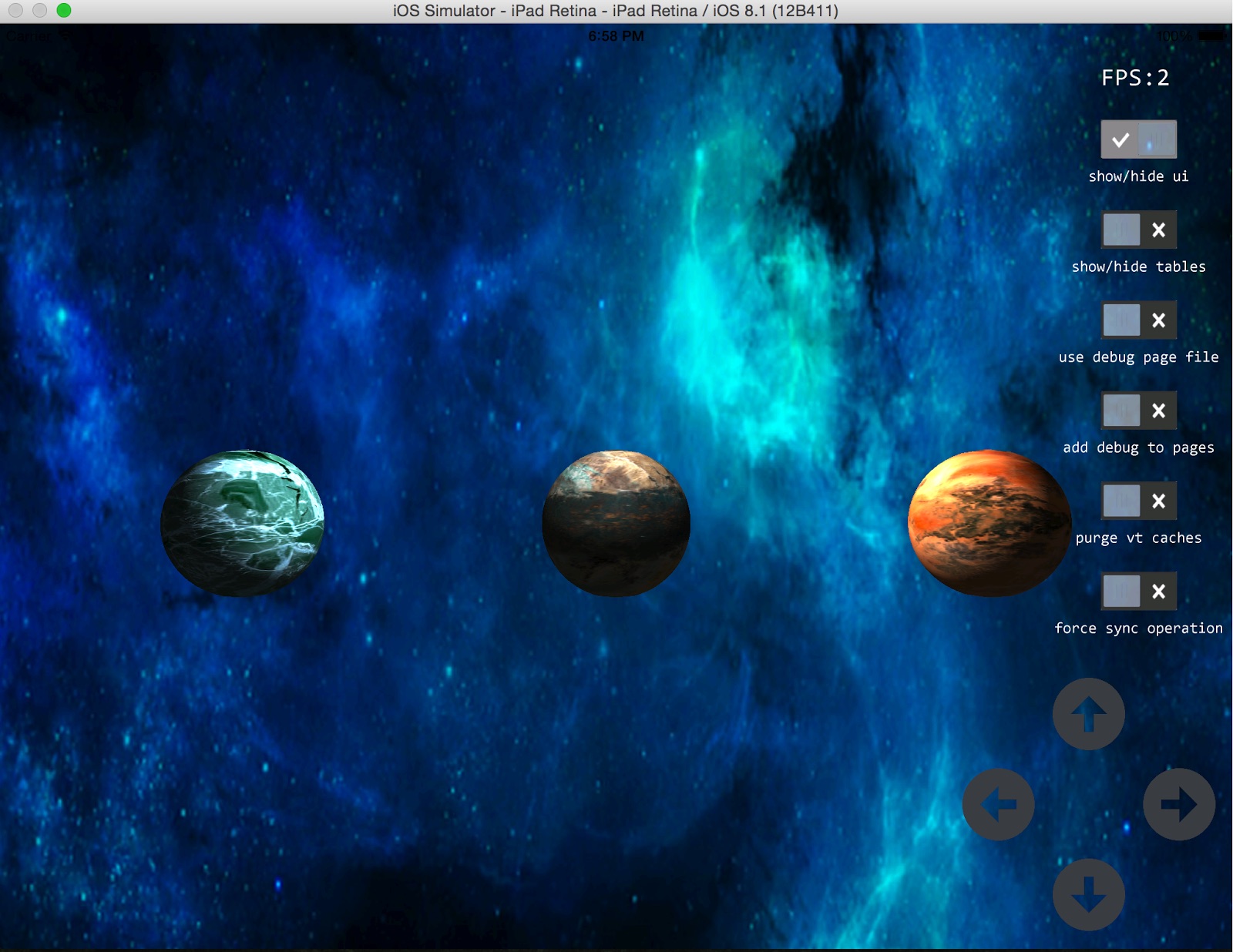Tap the down arrow navigation button
1233x952 pixels.
1089,895
